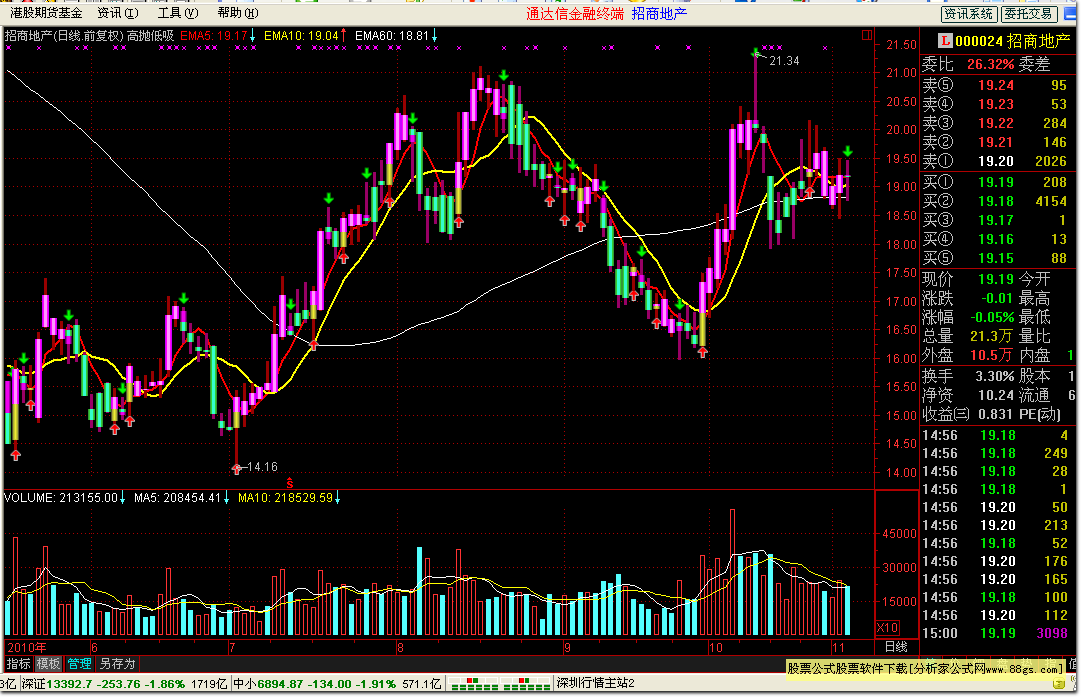Open the 港股期货基金 menu

click(x=46, y=12)
